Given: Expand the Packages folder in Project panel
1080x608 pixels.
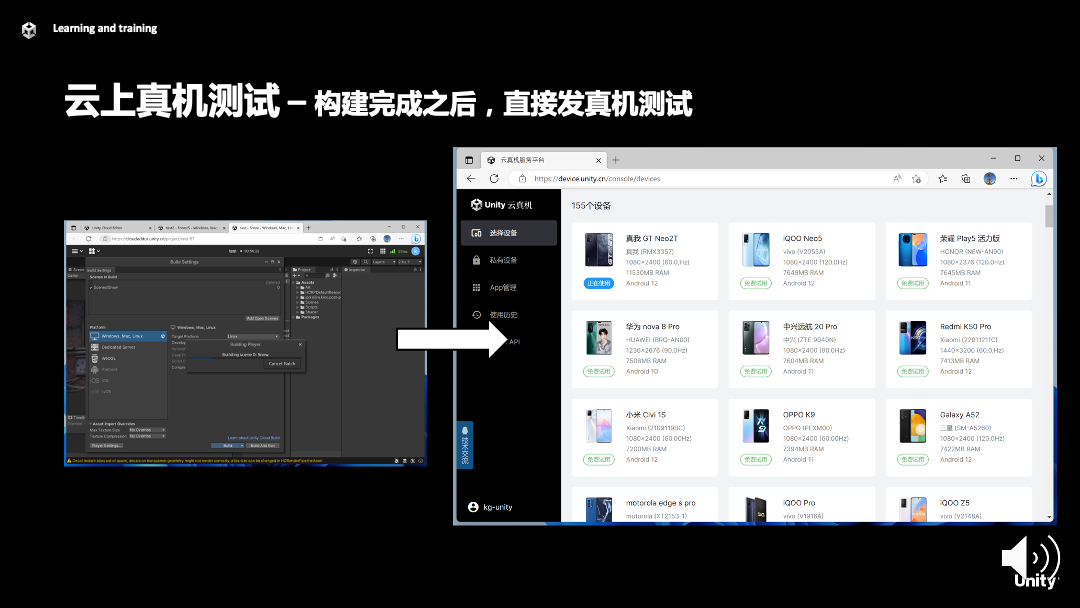Looking at the screenshot, I should 293,317.
